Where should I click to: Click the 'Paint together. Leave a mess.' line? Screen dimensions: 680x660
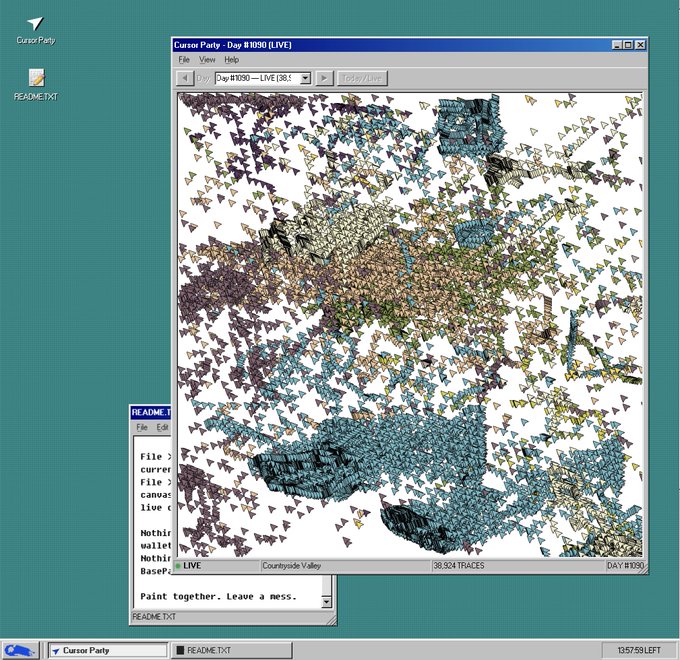click(x=219, y=596)
